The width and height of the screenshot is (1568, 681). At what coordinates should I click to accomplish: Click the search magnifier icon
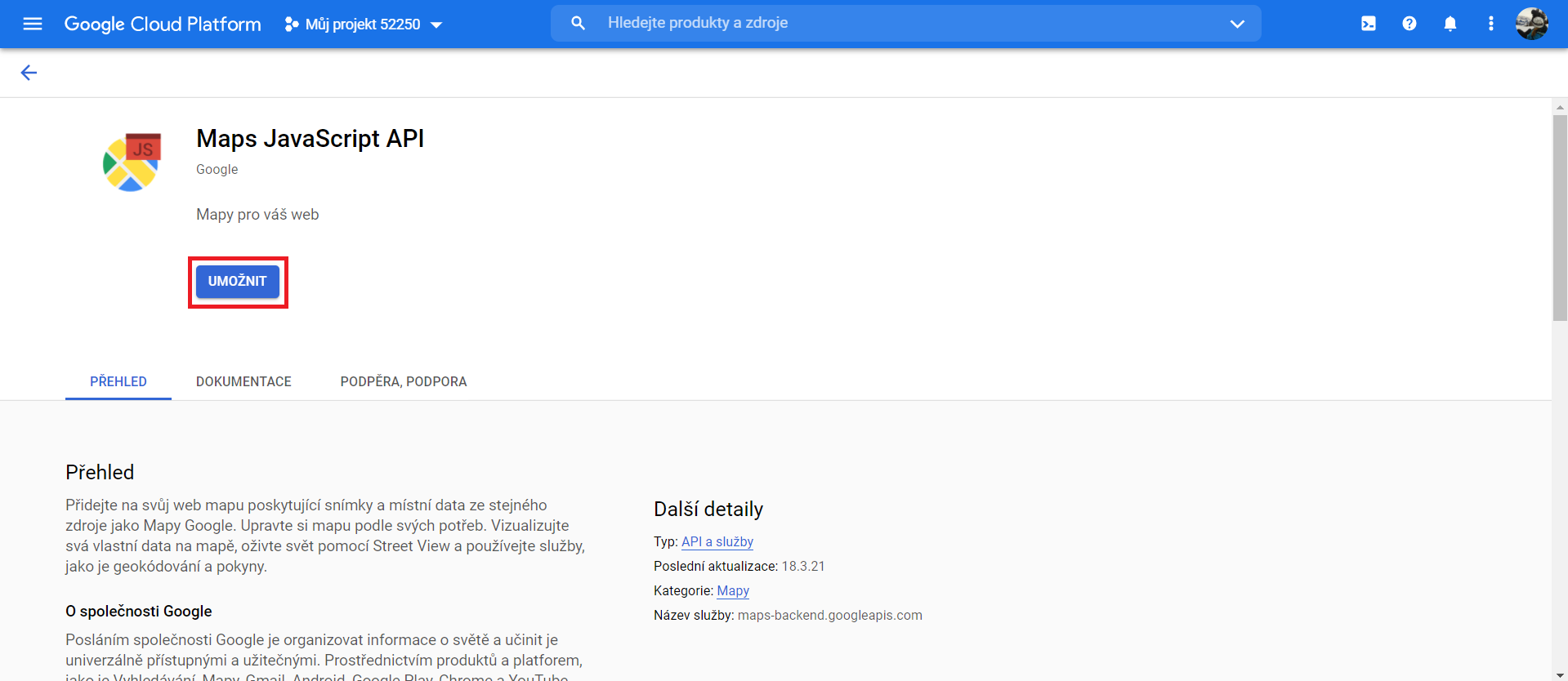(578, 23)
